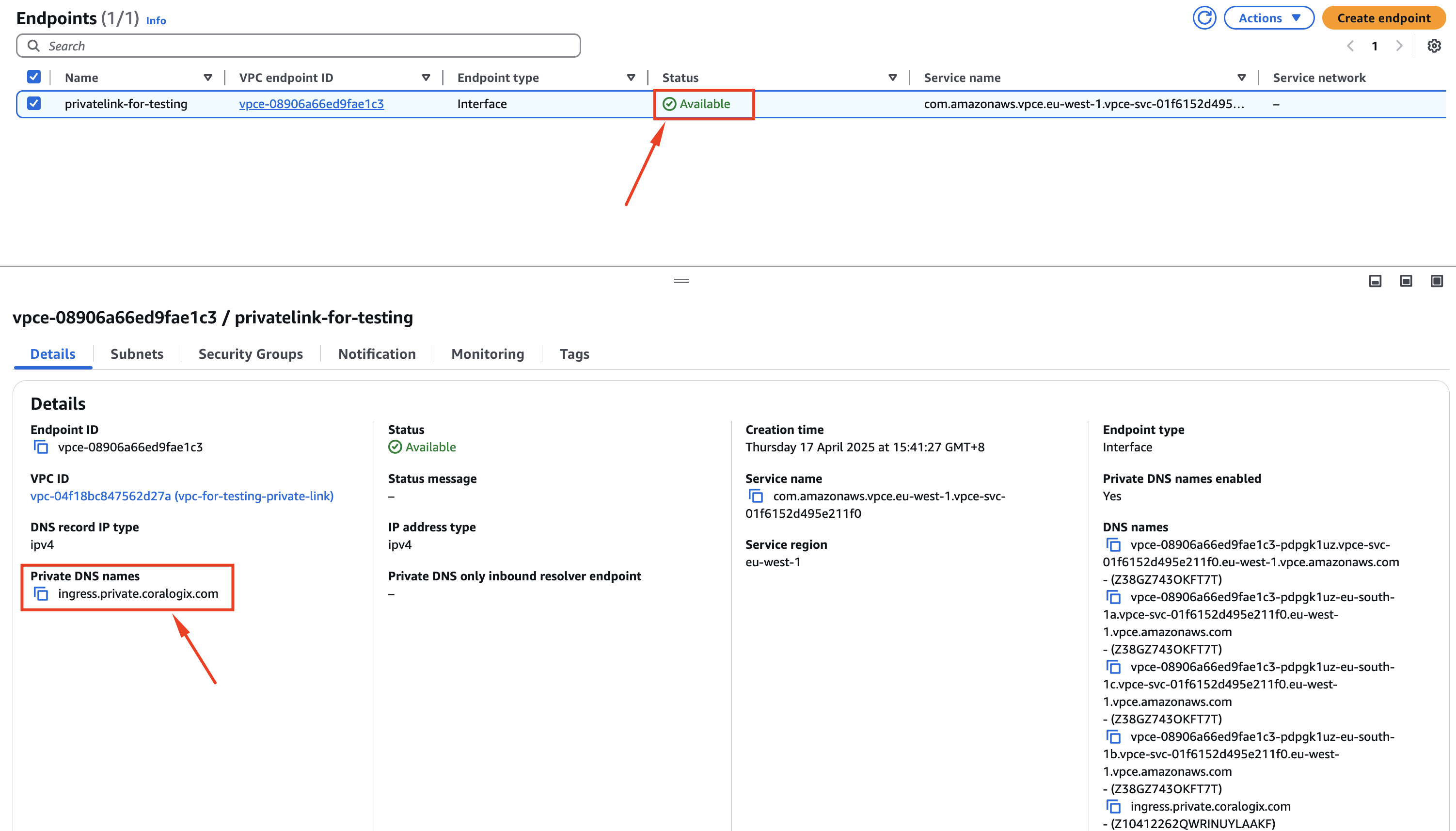Copy first DNS name ending pdpgk1uz.vpce-svc
Image resolution: width=1456 pixels, height=831 pixels.
[x=1113, y=544]
